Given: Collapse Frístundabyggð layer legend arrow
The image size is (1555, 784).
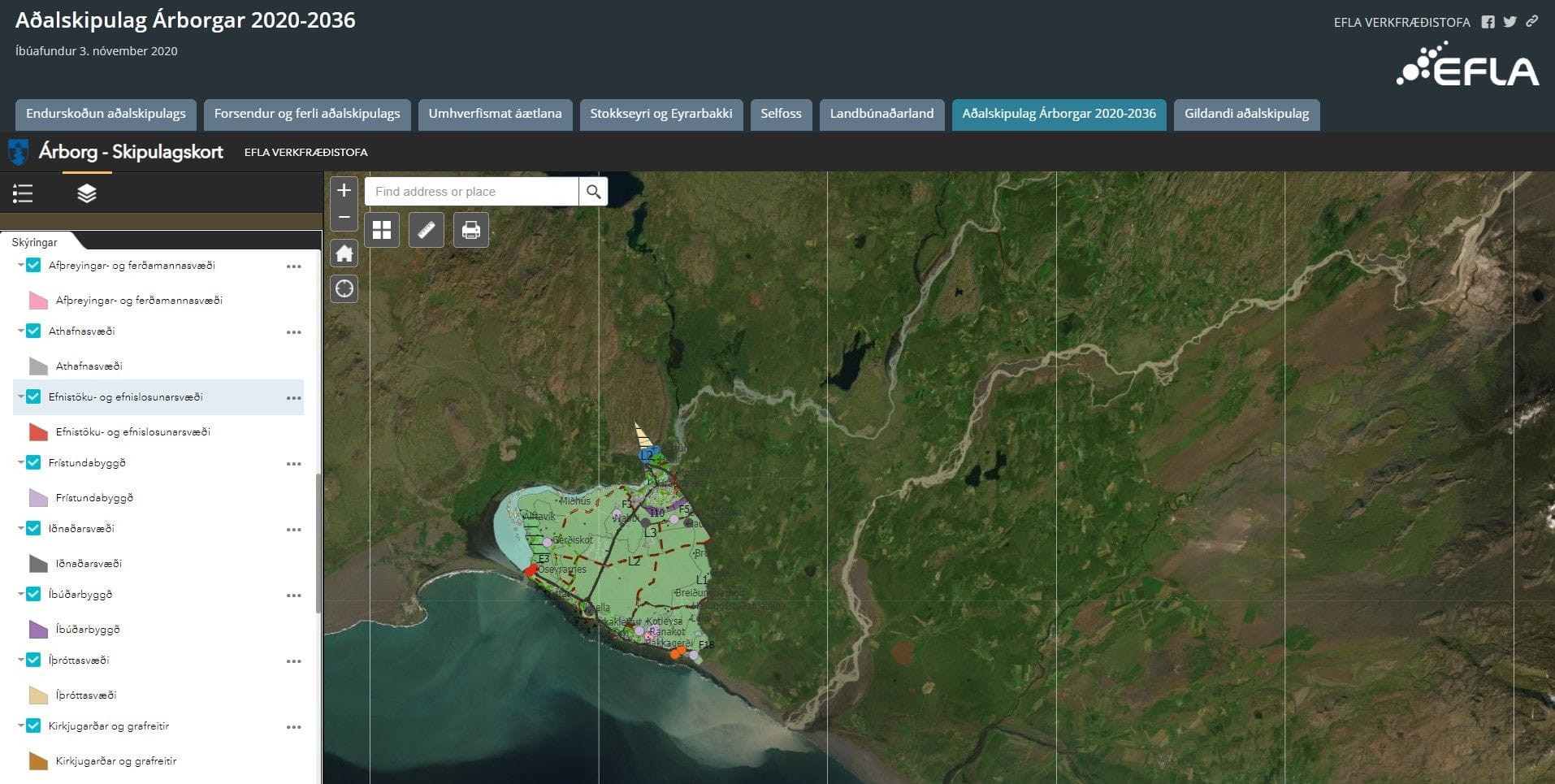Looking at the screenshot, I should click(x=20, y=462).
